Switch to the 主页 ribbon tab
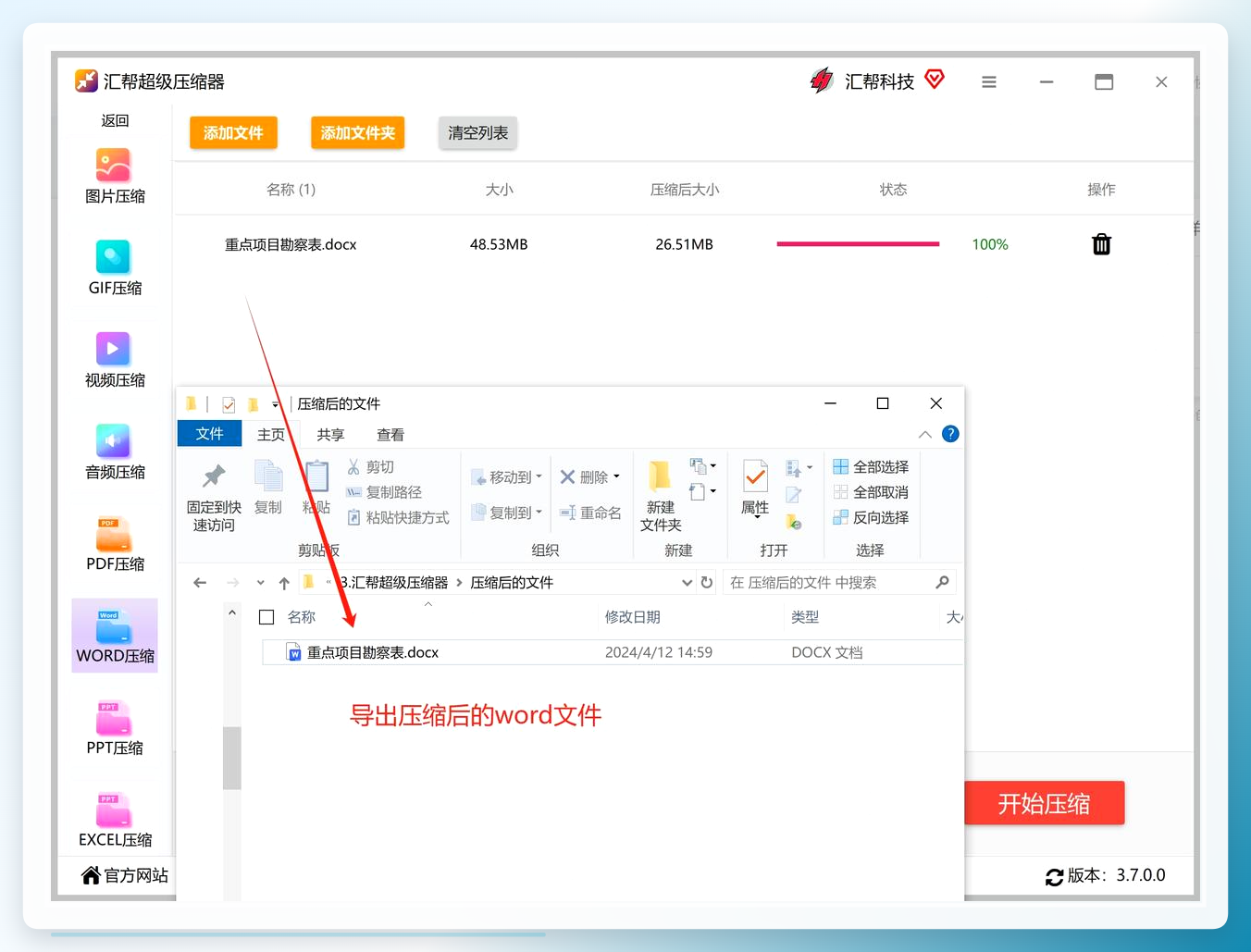 271,435
